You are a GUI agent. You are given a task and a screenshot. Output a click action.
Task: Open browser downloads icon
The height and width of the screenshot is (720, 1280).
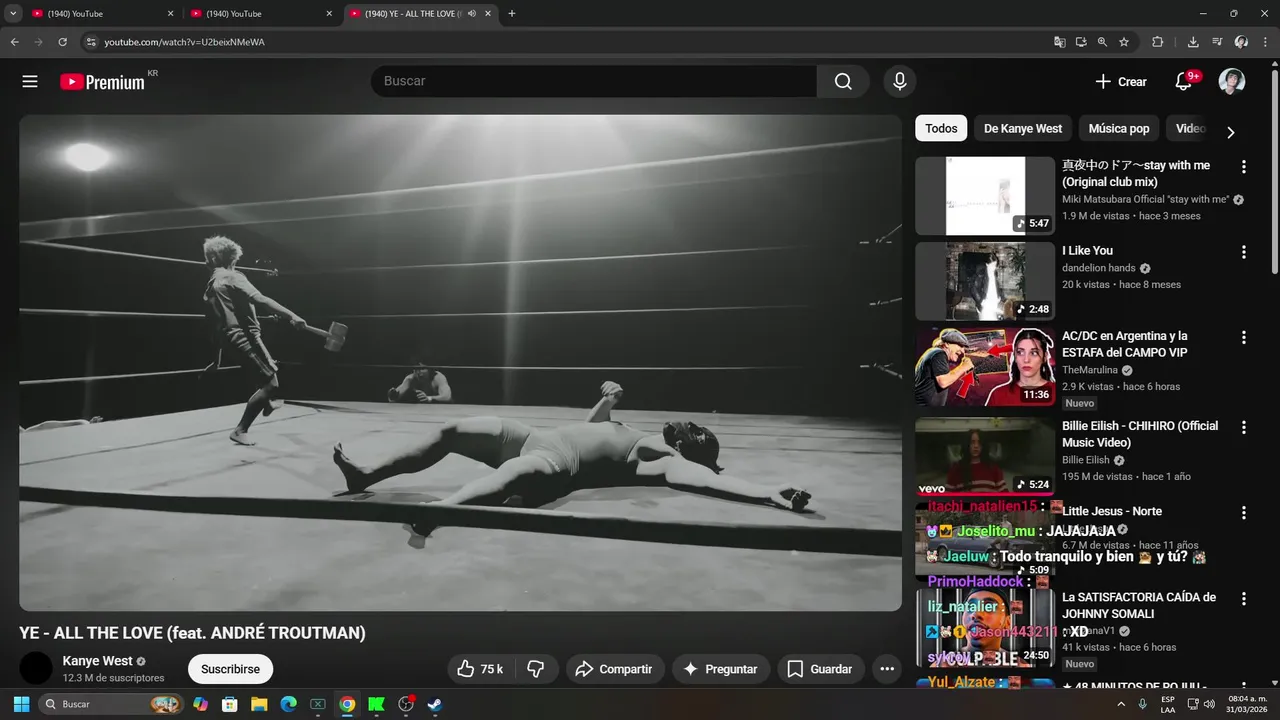[x=1193, y=42]
